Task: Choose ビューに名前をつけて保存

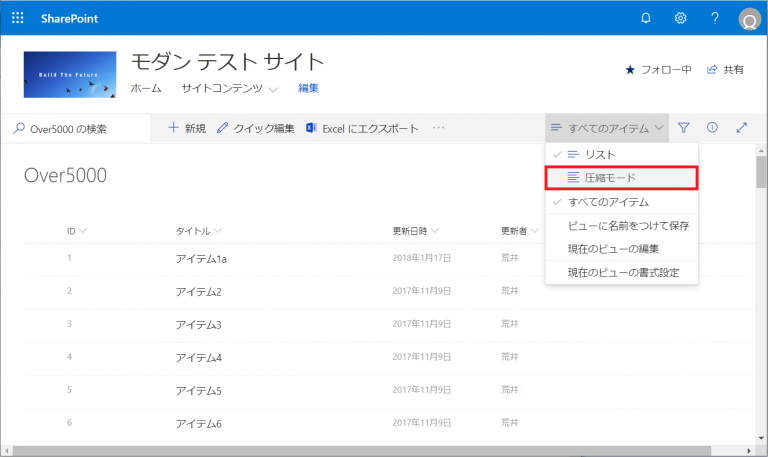Action: coord(622,225)
